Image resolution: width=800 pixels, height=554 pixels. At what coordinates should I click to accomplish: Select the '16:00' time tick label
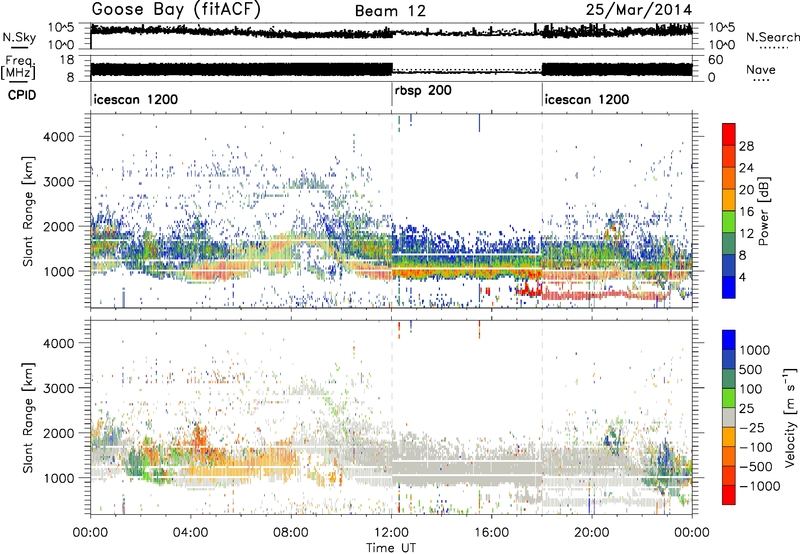coord(491,533)
